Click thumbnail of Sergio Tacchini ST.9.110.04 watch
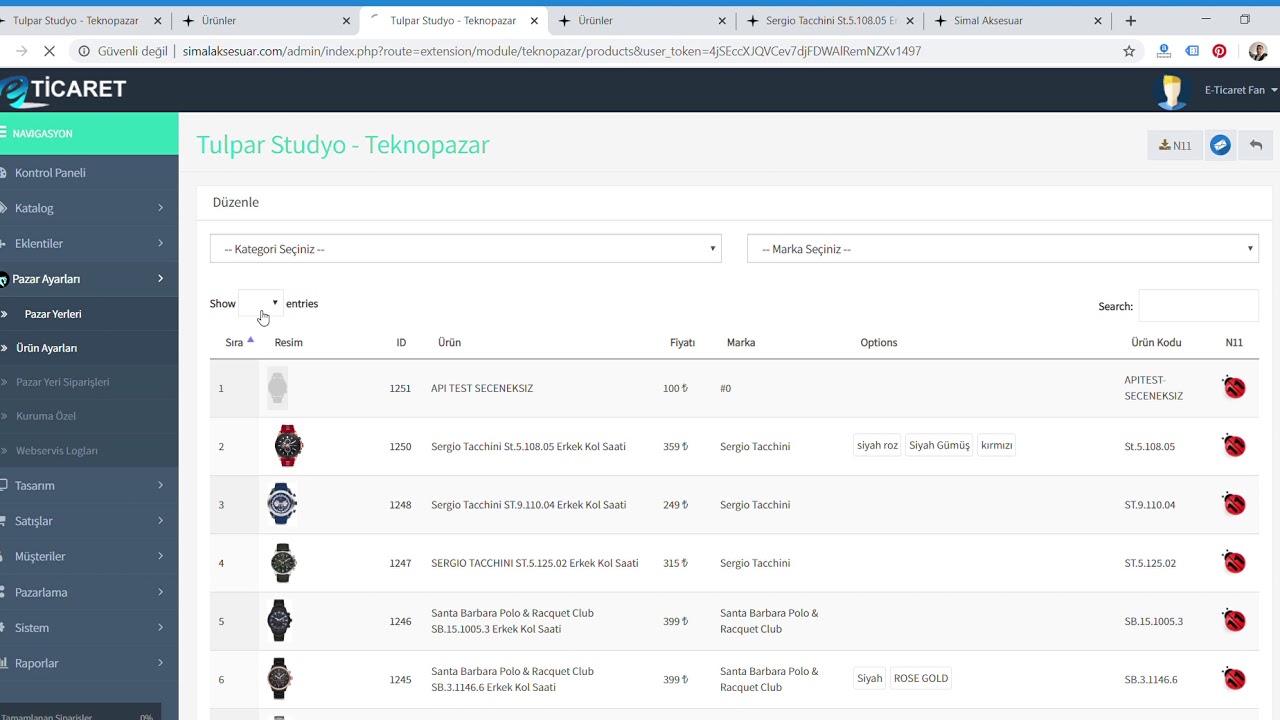The height and width of the screenshot is (720, 1280). (x=282, y=503)
